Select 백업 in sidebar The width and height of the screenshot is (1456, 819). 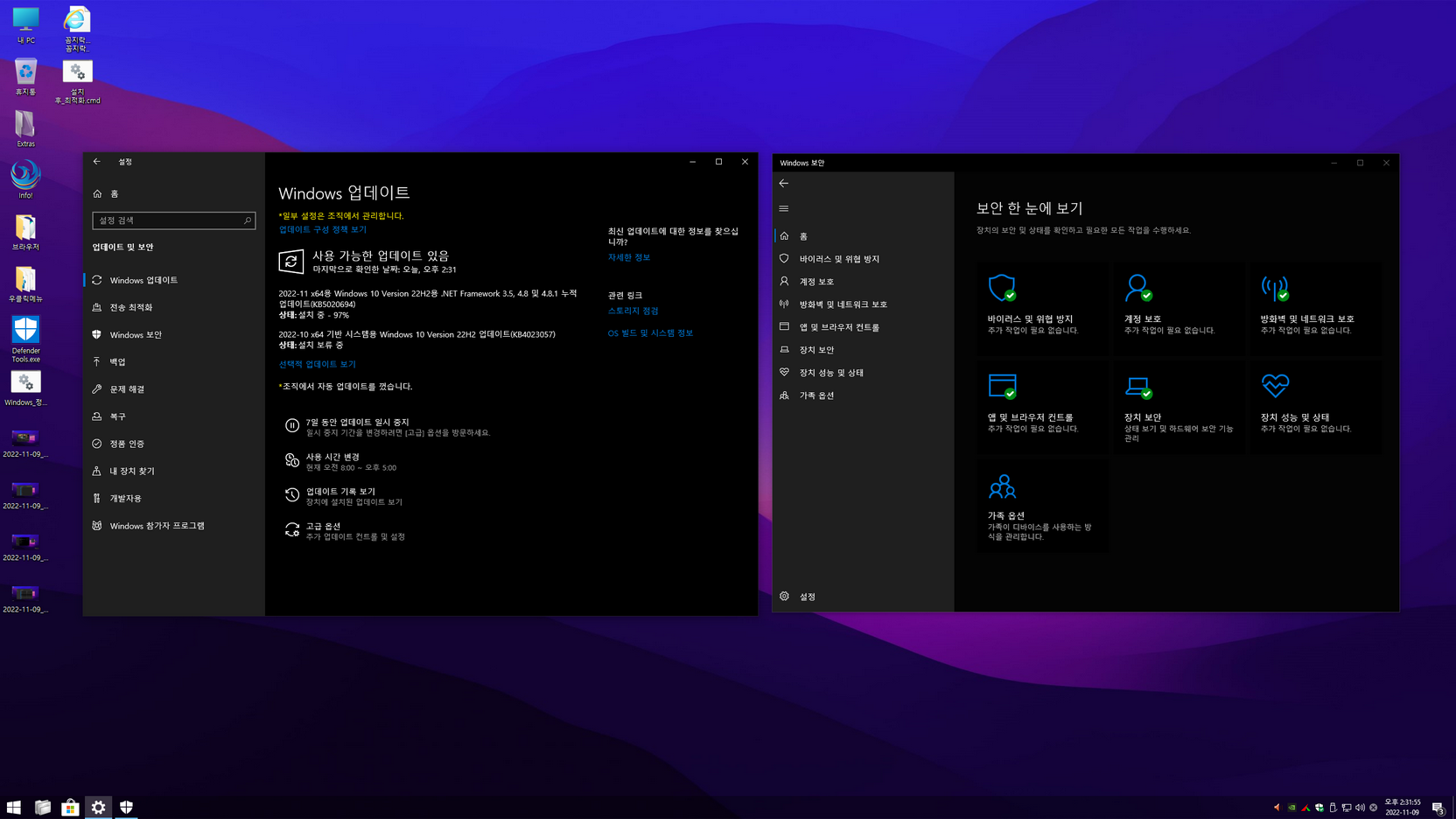[x=174, y=361]
